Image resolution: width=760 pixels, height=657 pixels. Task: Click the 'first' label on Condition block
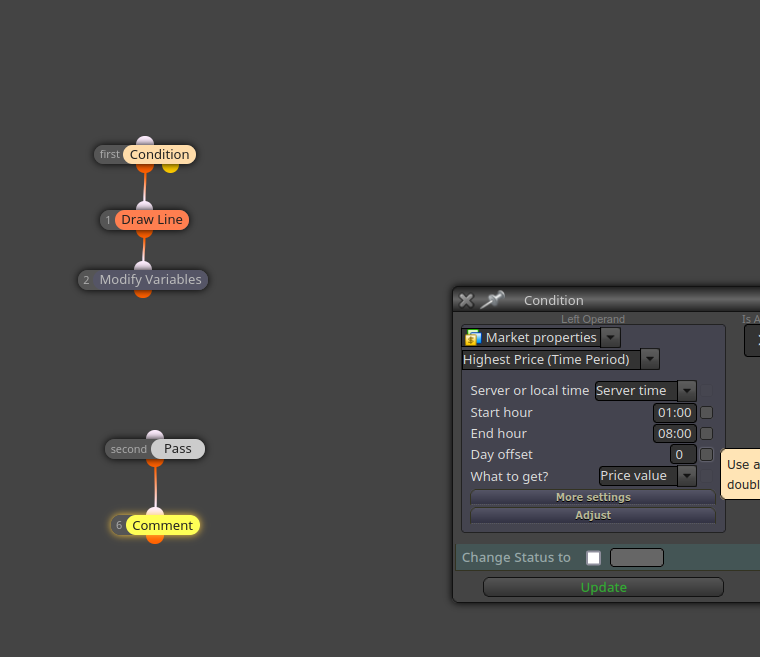pyautogui.click(x=110, y=154)
